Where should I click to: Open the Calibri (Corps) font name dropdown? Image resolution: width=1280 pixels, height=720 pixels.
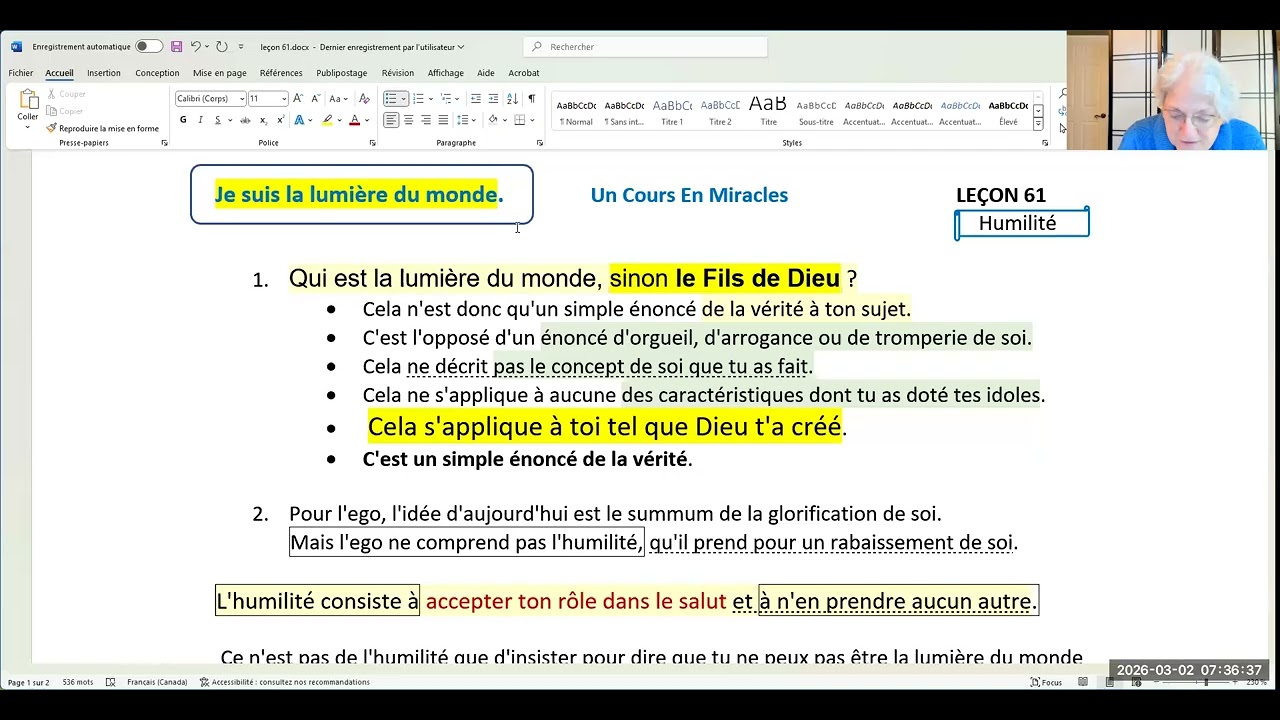click(x=242, y=99)
